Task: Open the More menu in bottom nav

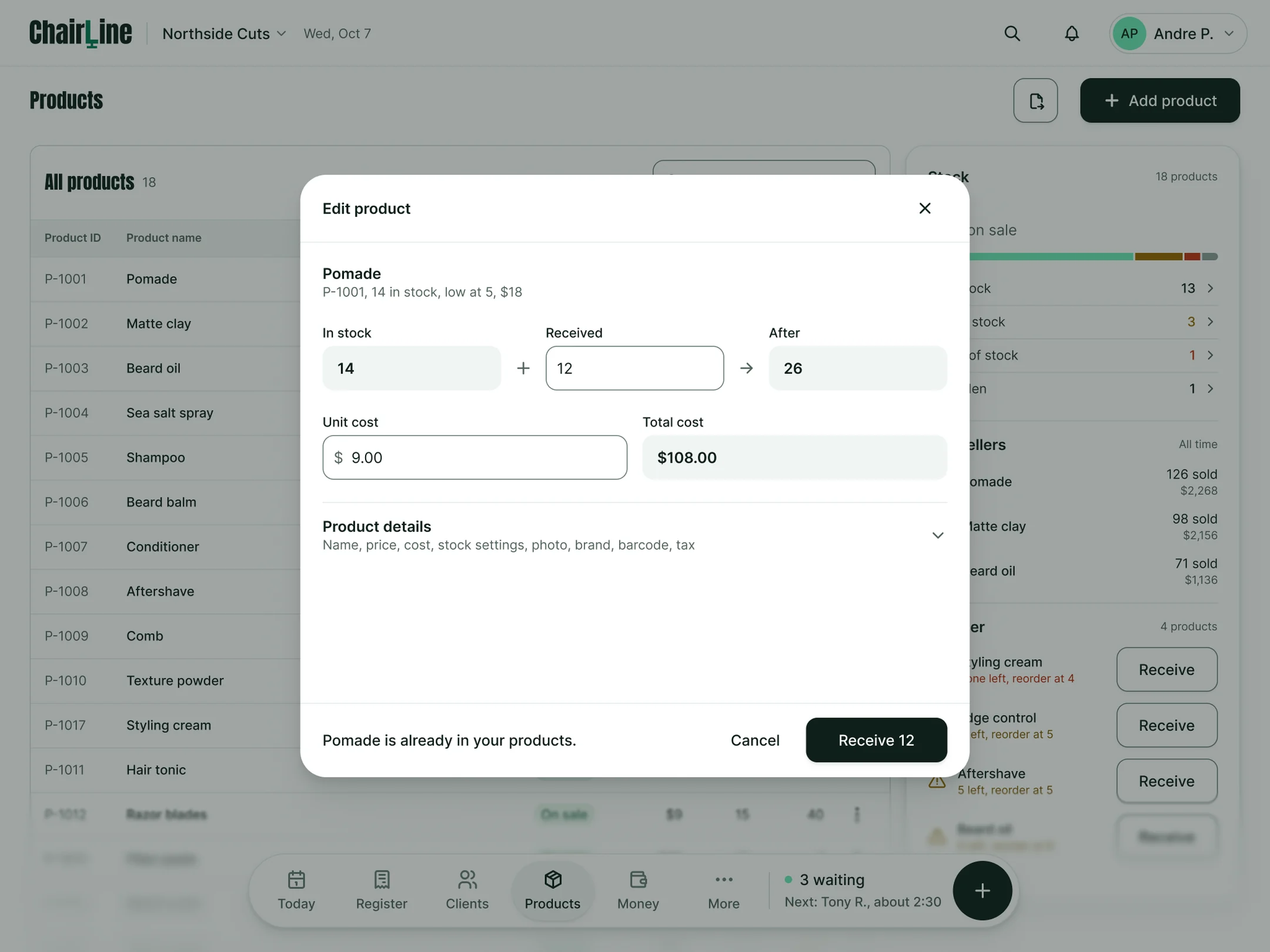Action: click(x=724, y=890)
